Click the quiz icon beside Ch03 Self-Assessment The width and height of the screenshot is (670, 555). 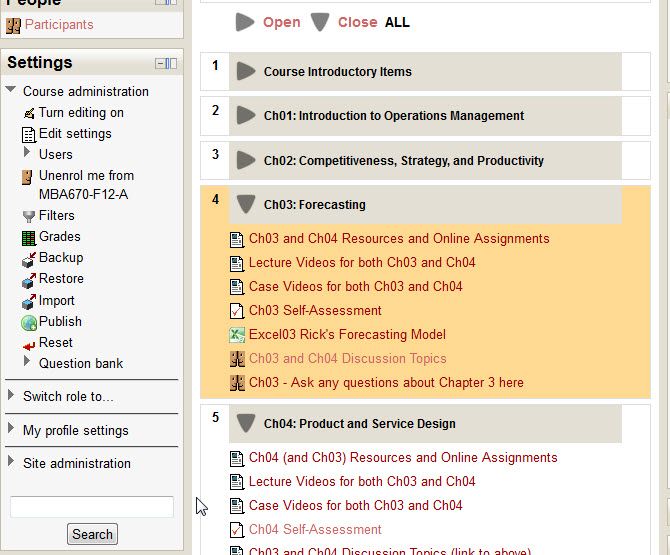tap(237, 311)
